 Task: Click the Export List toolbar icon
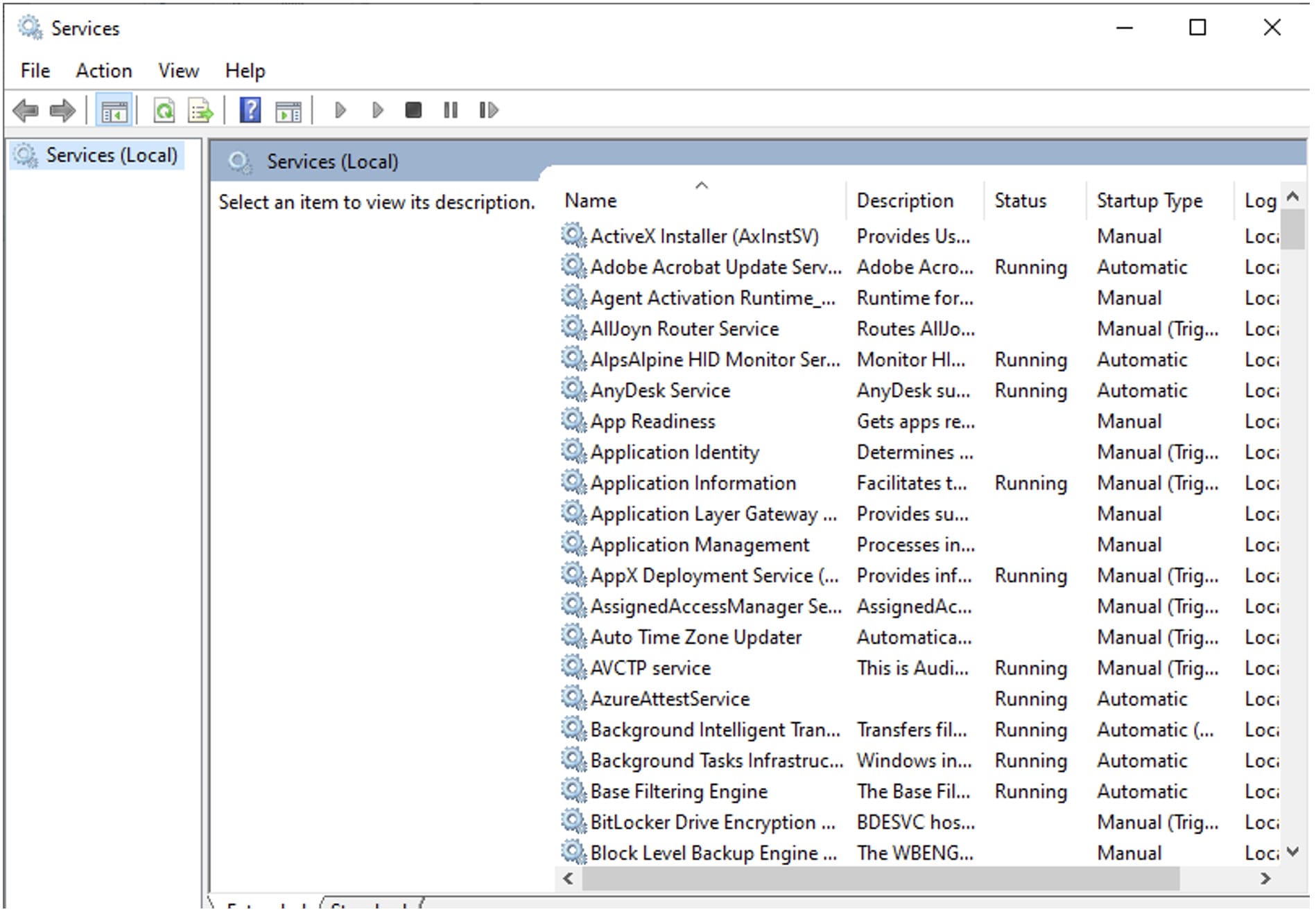tap(201, 110)
